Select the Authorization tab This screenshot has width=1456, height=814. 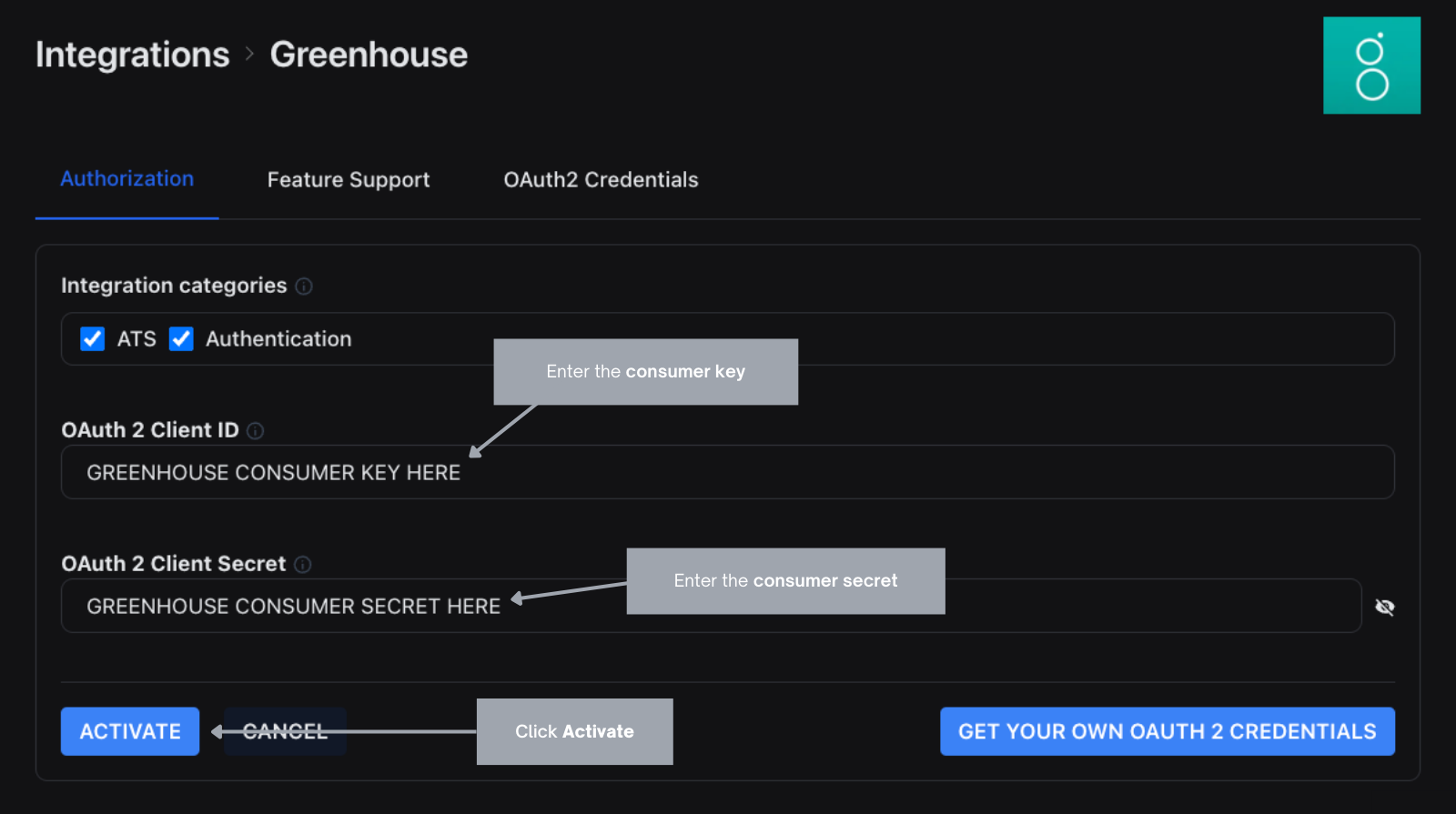pos(127,179)
